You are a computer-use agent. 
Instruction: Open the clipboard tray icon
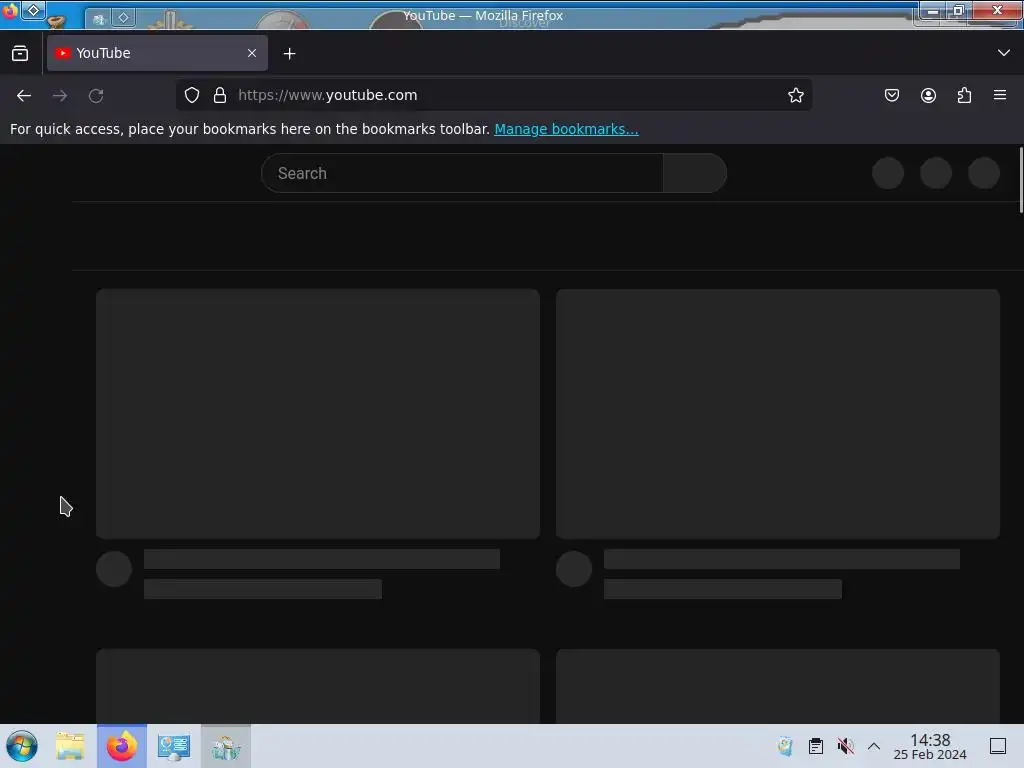pos(816,746)
